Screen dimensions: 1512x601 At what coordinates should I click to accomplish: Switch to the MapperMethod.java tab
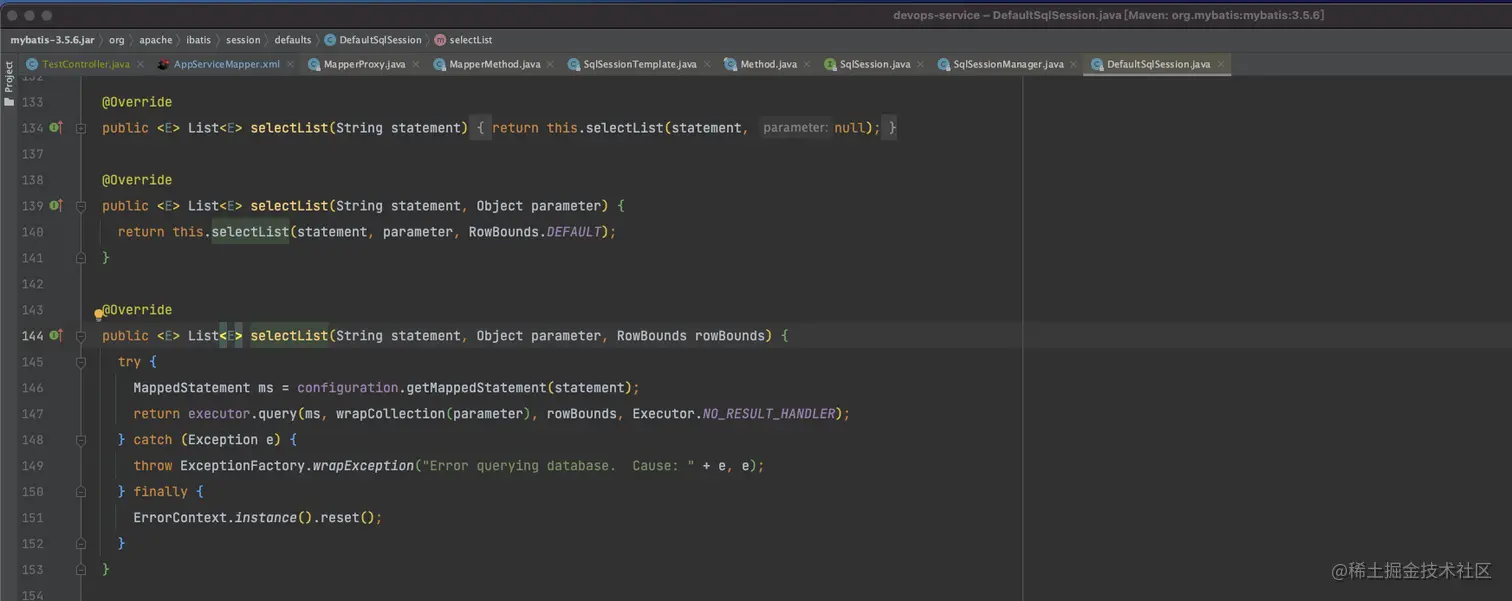pyautogui.click(x=494, y=64)
